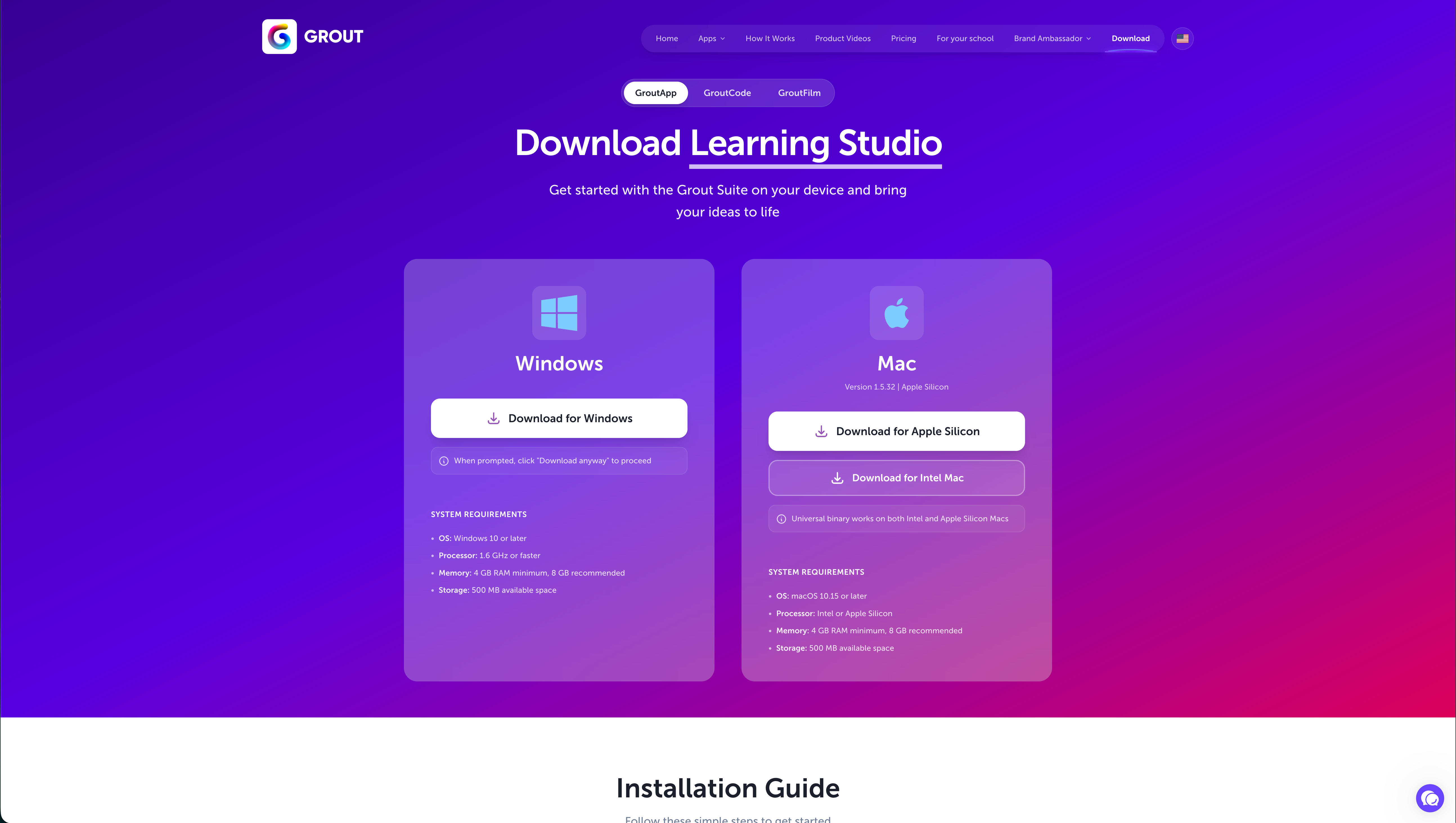This screenshot has height=823, width=1456.
Task: Click the download arrow icon for Apple Silicon
Action: (x=821, y=431)
